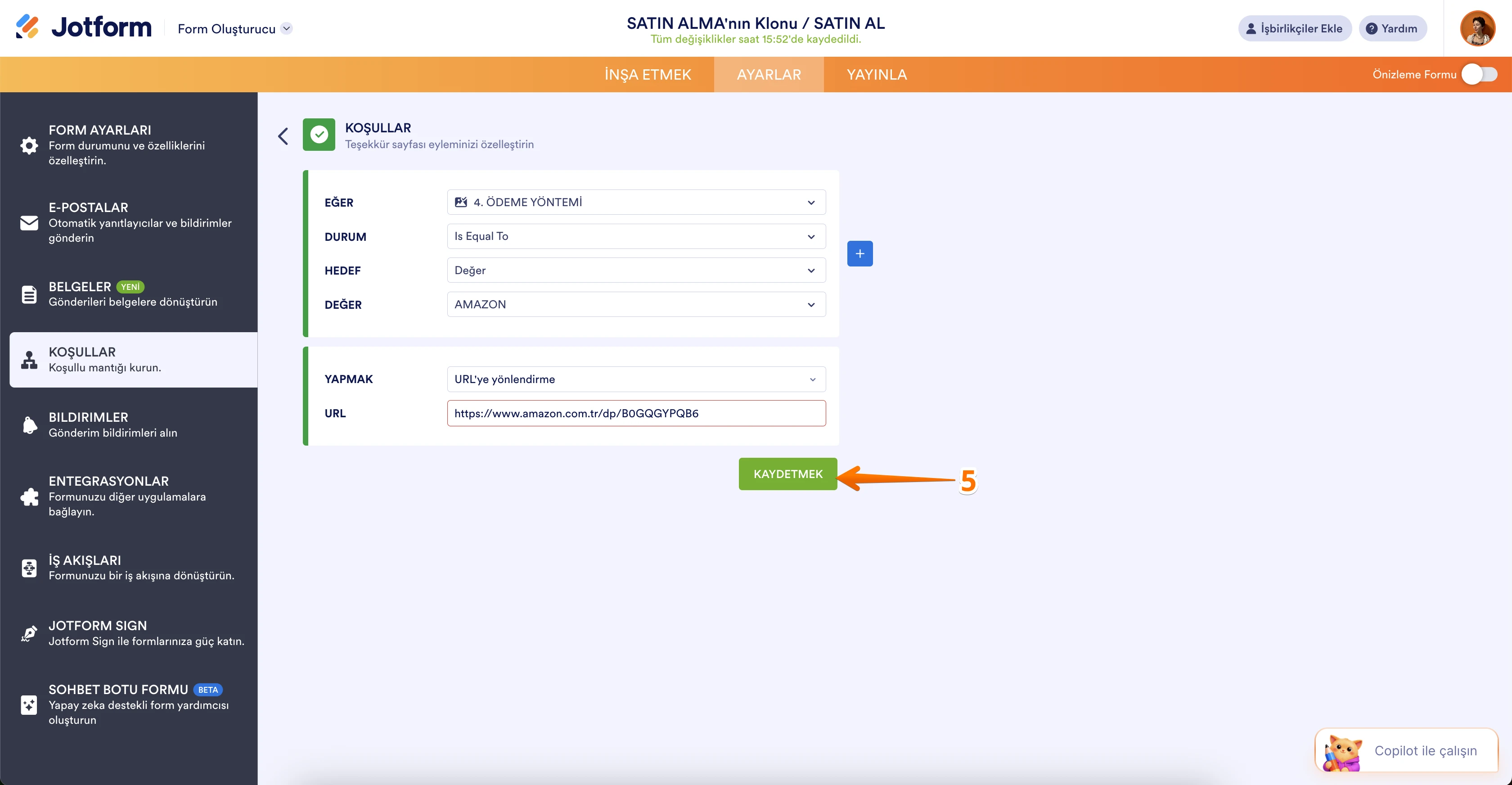Click the İşbirlikçiler Ekle button

[1294, 29]
